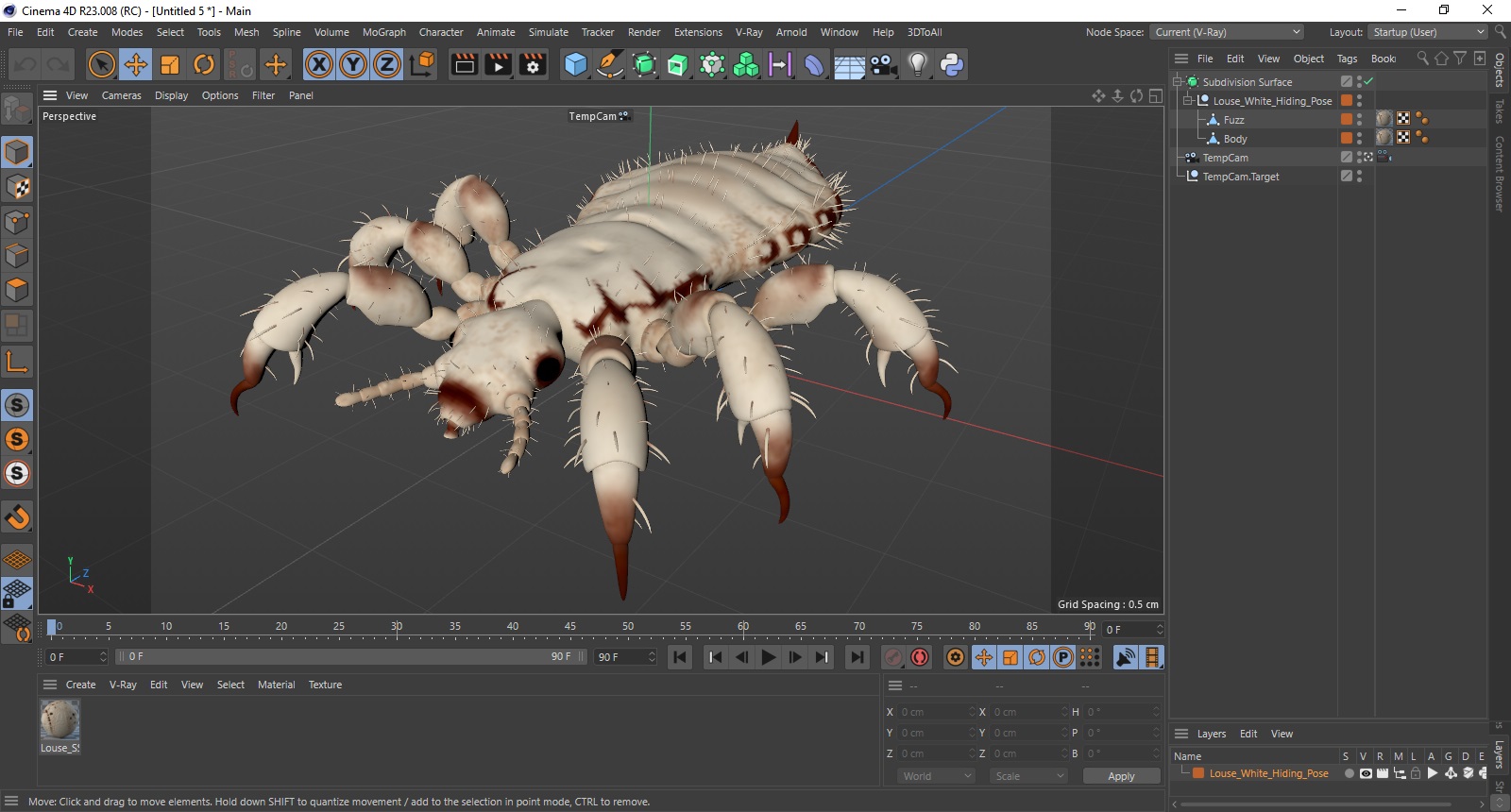Toggle viewport maximize icon
The height and width of the screenshot is (812, 1511).
1155,95
